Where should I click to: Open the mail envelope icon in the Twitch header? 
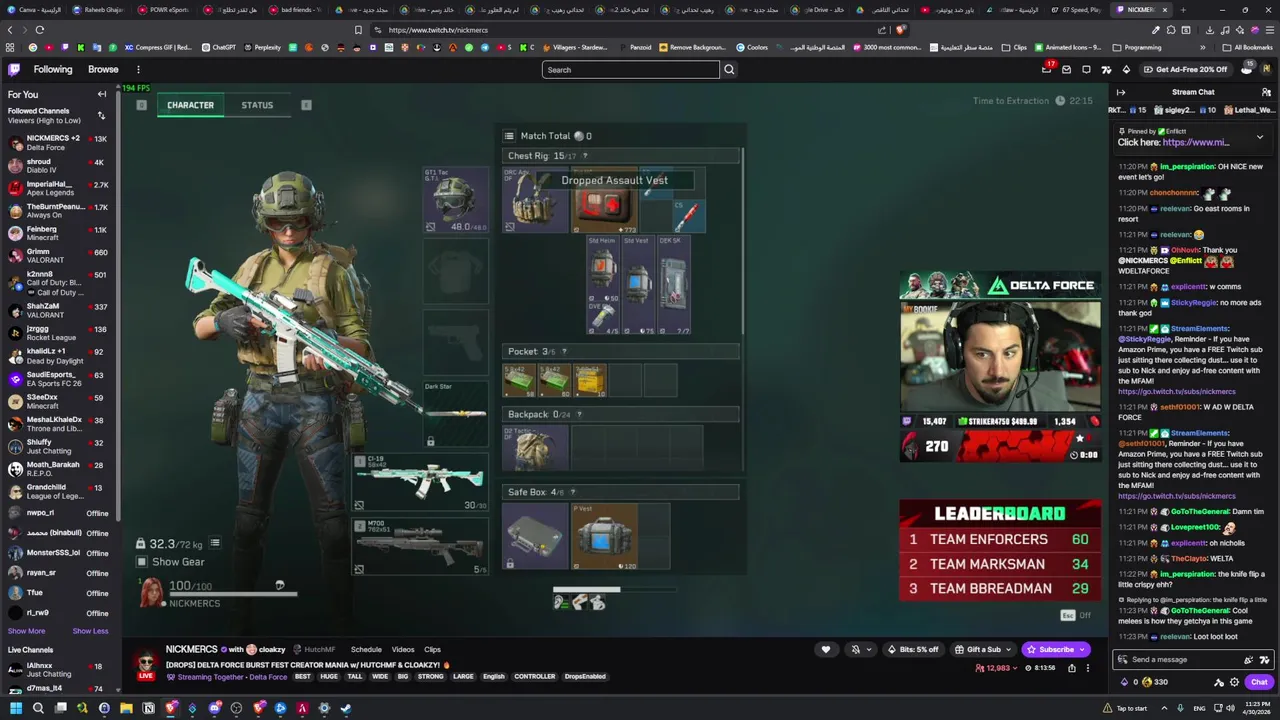pos(1066,69)
